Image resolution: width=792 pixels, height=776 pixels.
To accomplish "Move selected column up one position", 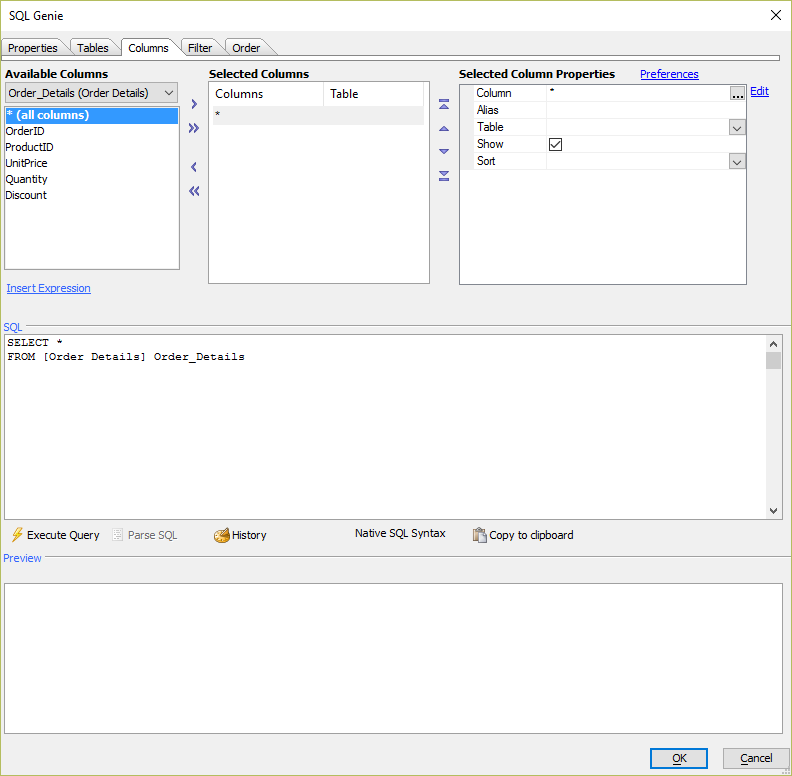I will 444,129.
